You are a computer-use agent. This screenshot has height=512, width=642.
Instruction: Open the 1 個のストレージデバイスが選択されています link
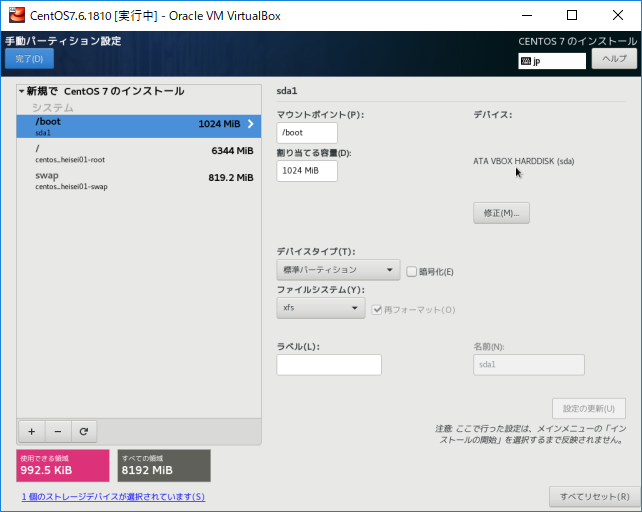point(113,496)
